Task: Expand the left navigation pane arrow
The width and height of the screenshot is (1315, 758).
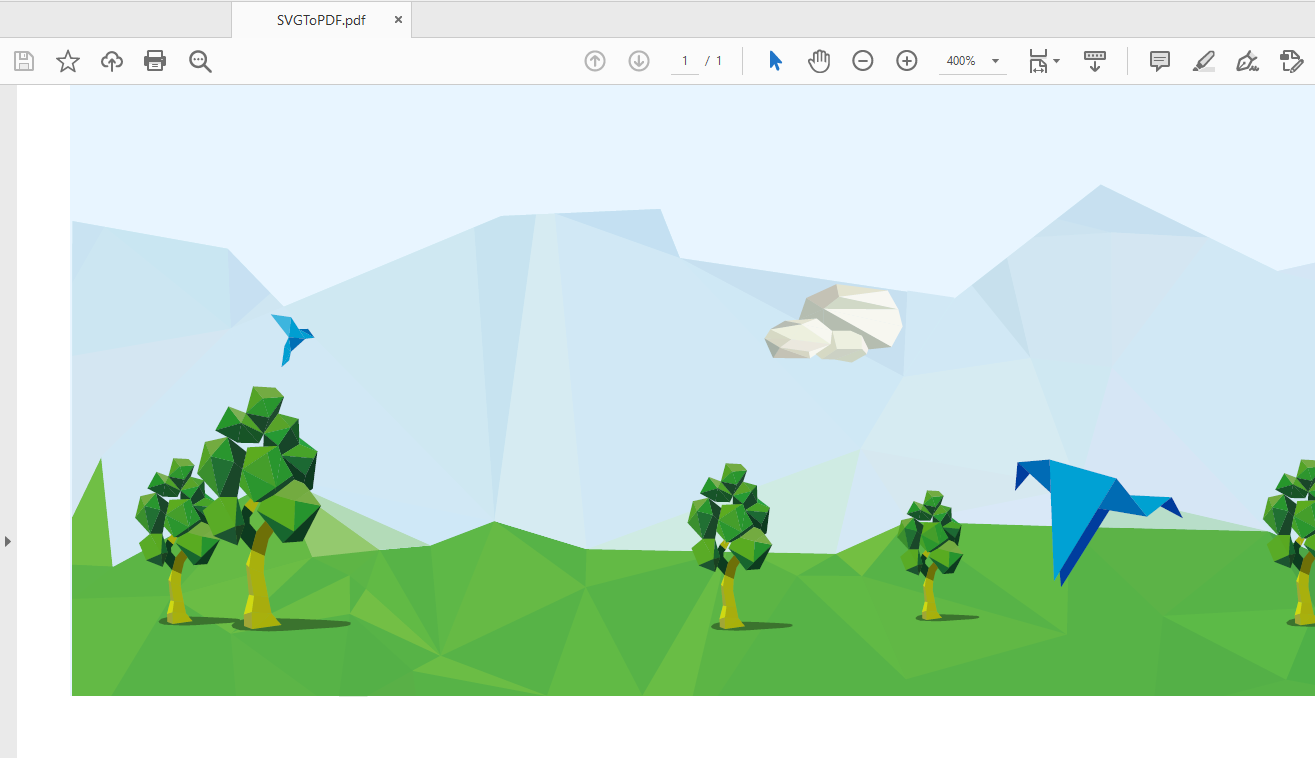Action: click(x=8, y=541)
